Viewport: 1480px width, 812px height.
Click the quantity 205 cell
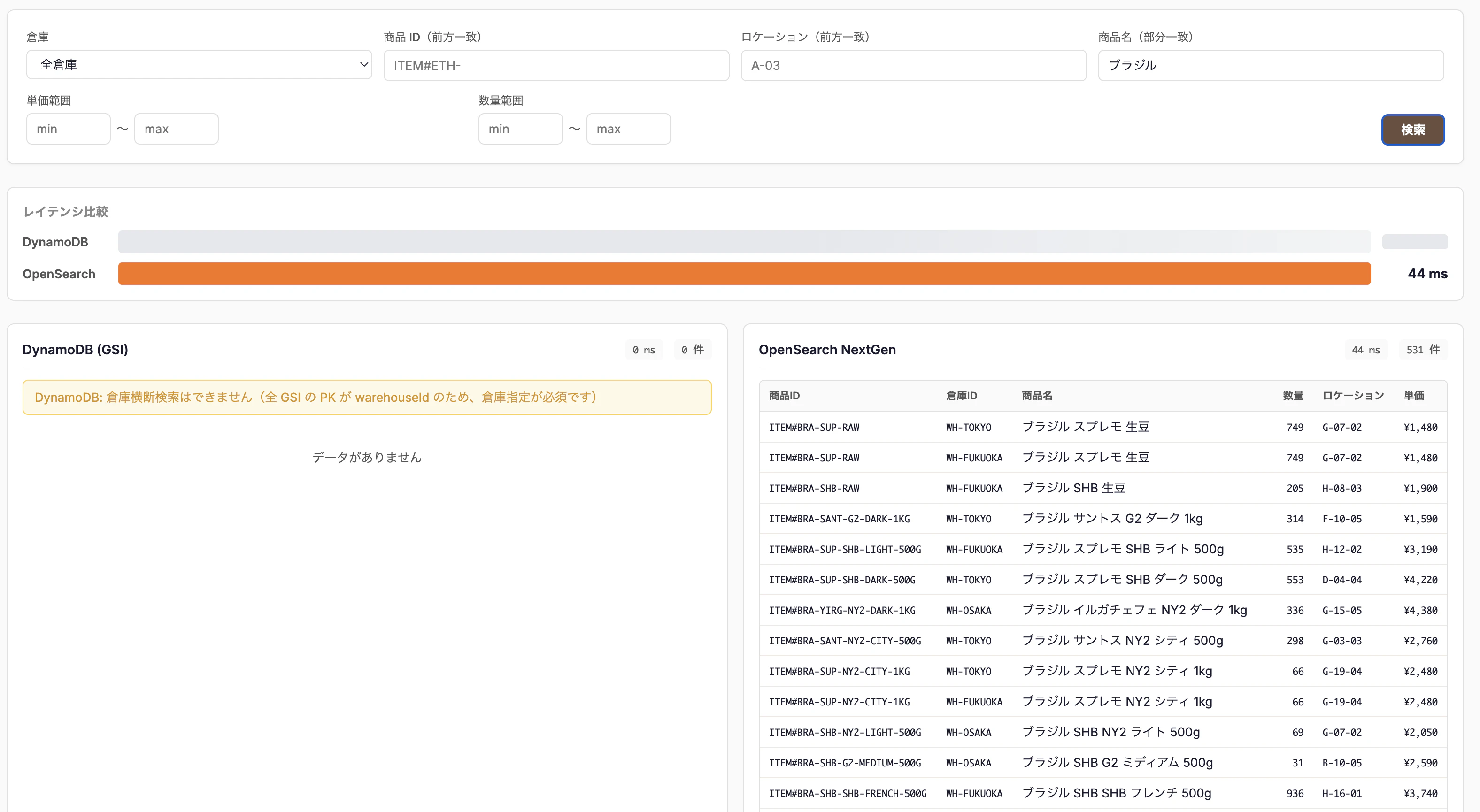(x=1295, y=488)
